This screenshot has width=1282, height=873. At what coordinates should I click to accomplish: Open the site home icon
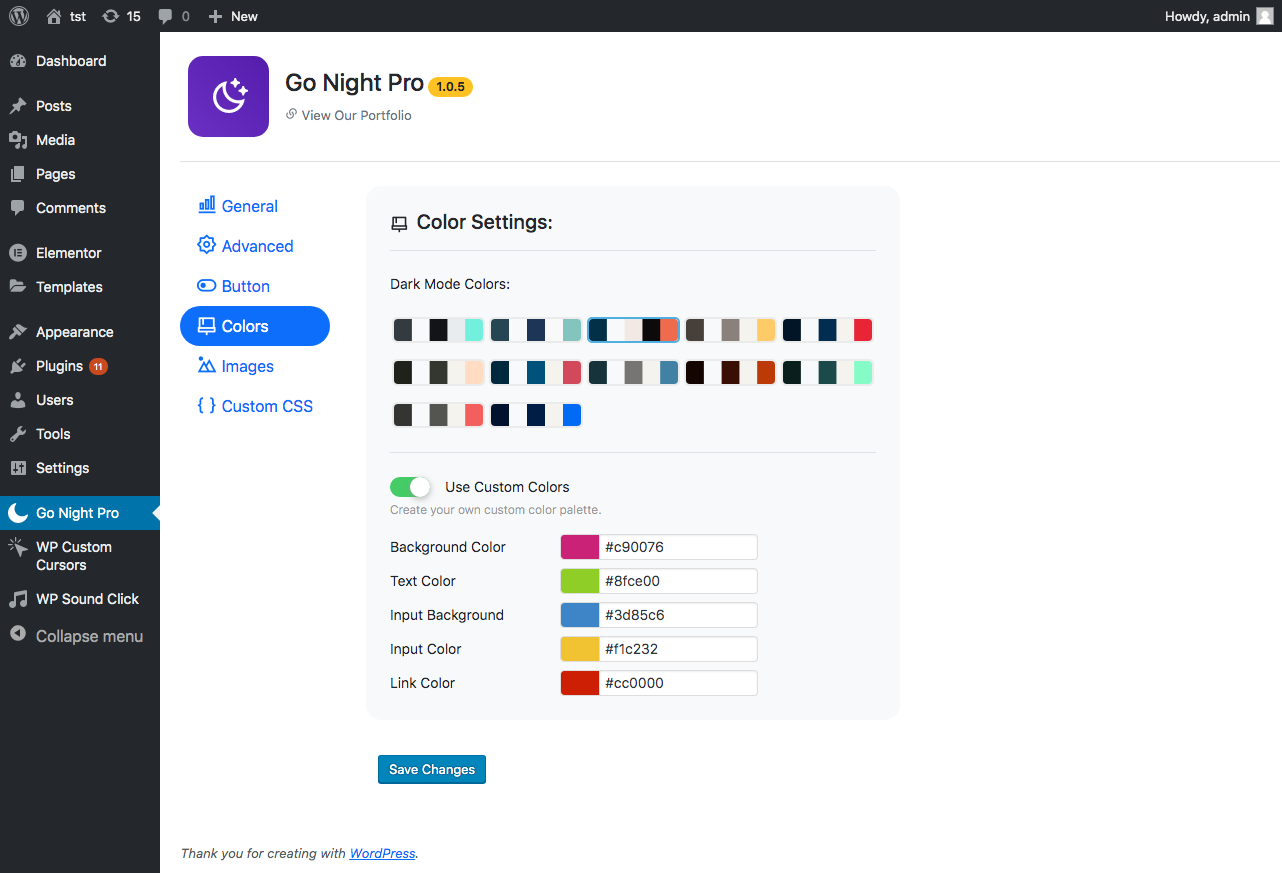[x=54, y=17]
